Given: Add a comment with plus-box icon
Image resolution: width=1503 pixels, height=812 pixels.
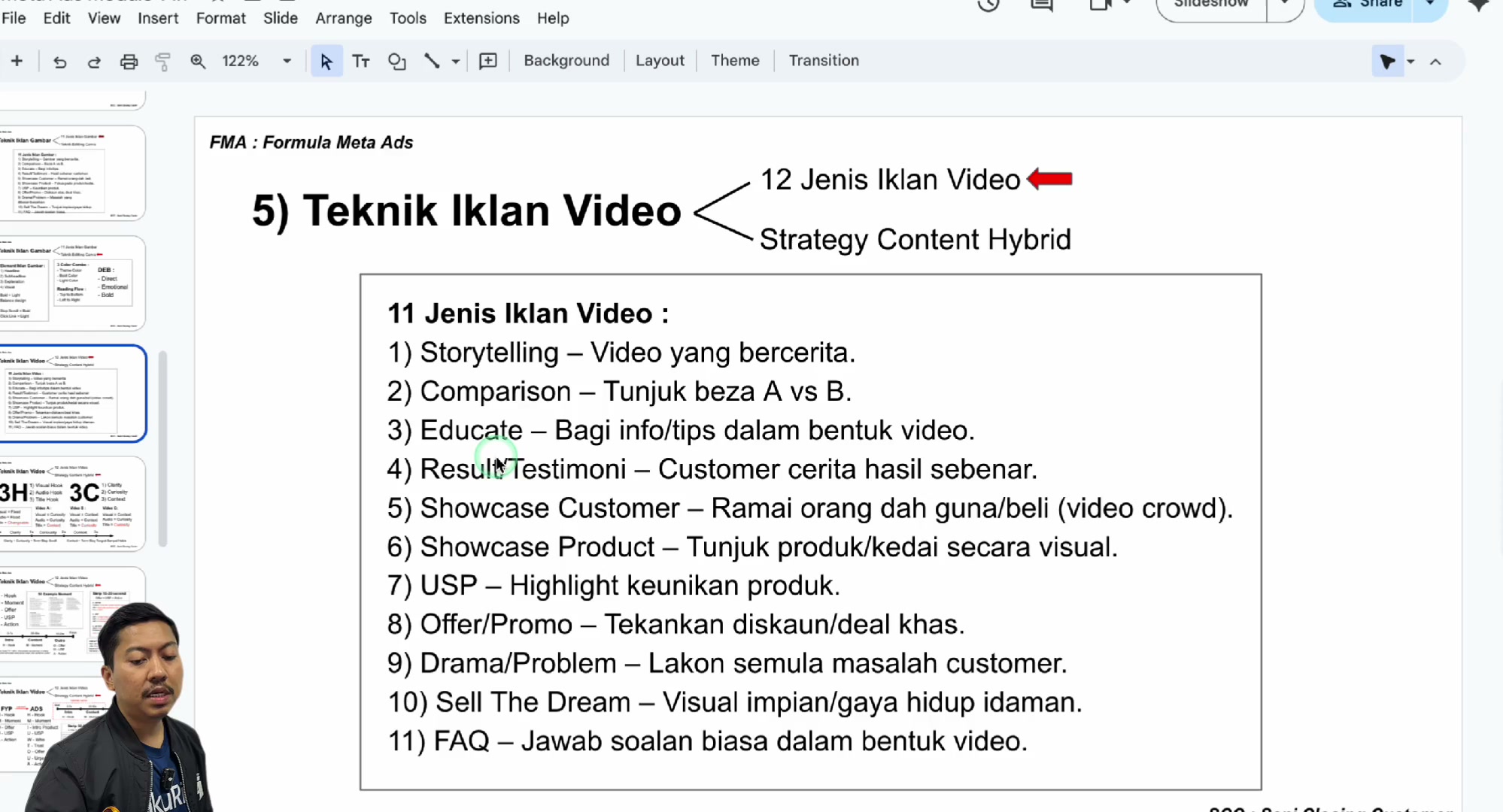Looking at the screenshot, I should [x=488, y=62].
